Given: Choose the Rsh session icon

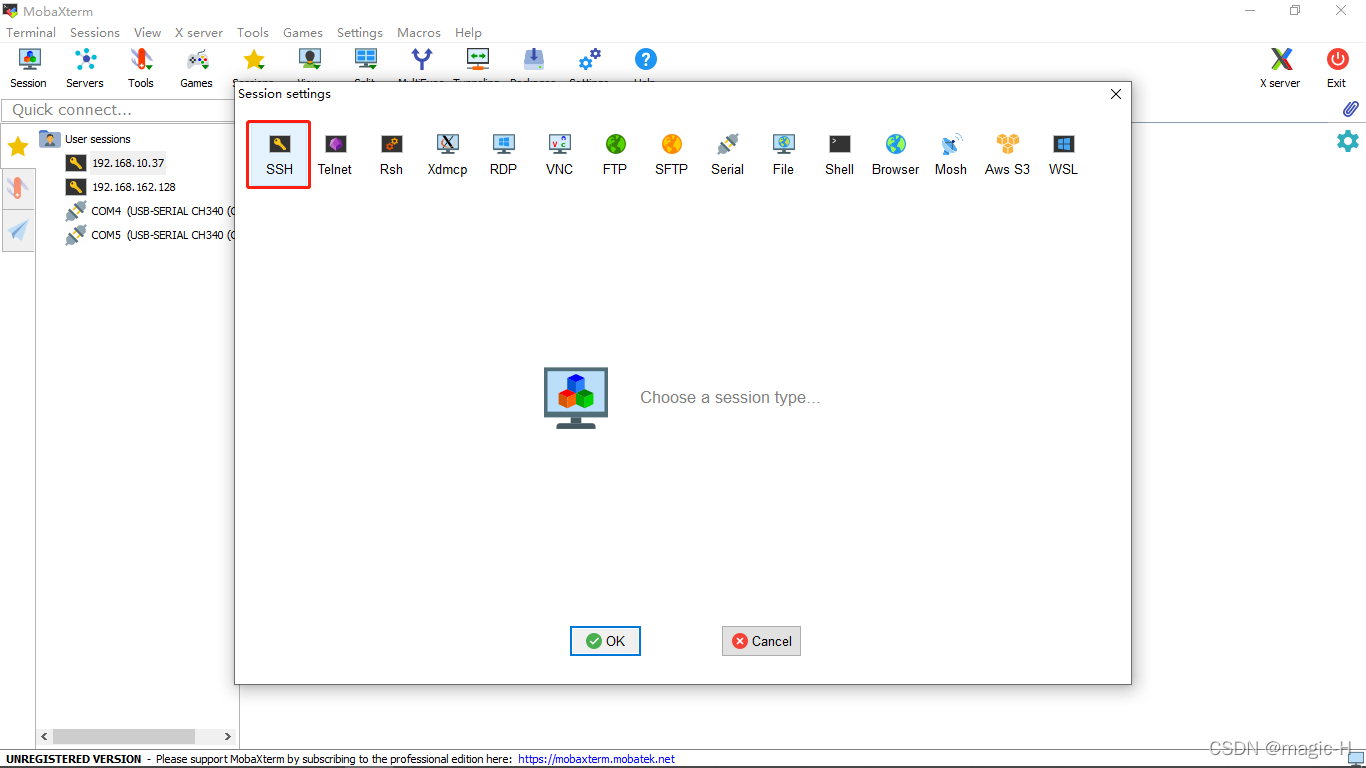Looking at the screenshot, I should [391, 155].
